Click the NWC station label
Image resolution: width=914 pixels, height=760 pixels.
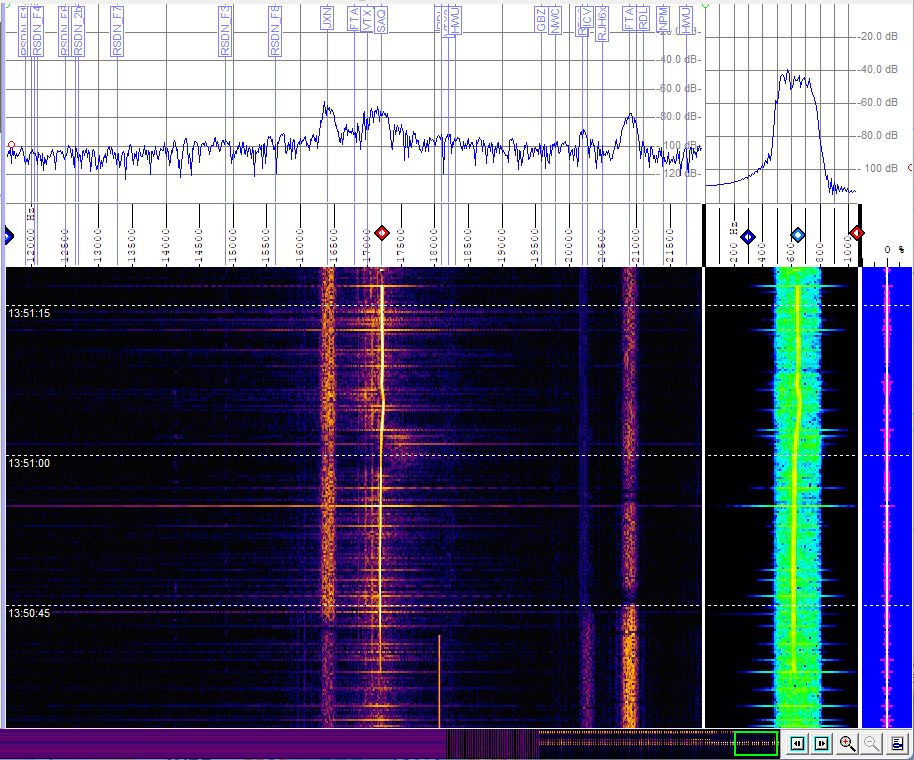(x=554, y=22)
